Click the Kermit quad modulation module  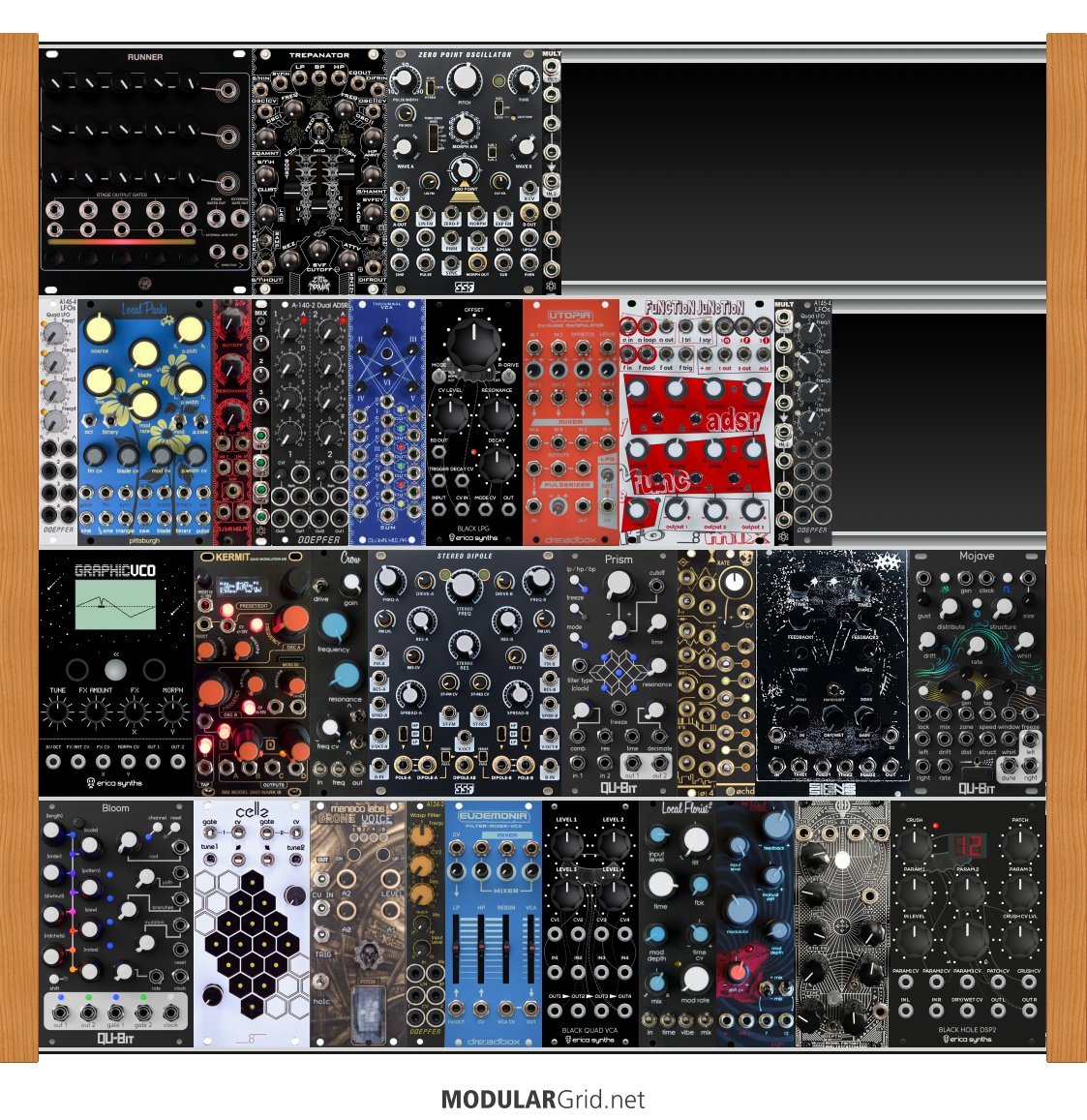tap(252, 673)
